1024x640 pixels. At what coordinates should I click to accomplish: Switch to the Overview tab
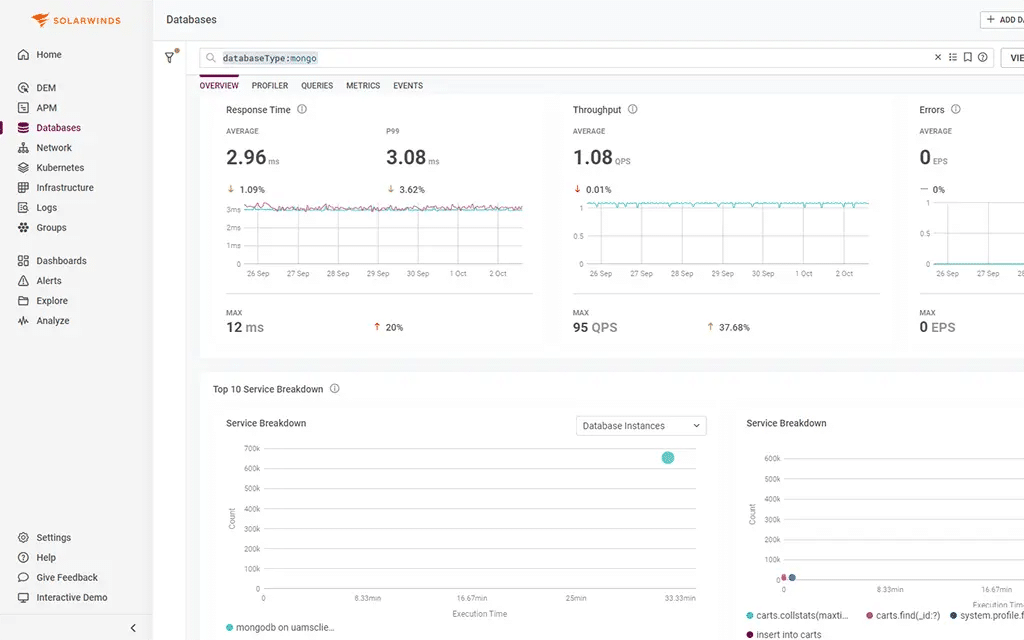219,86
